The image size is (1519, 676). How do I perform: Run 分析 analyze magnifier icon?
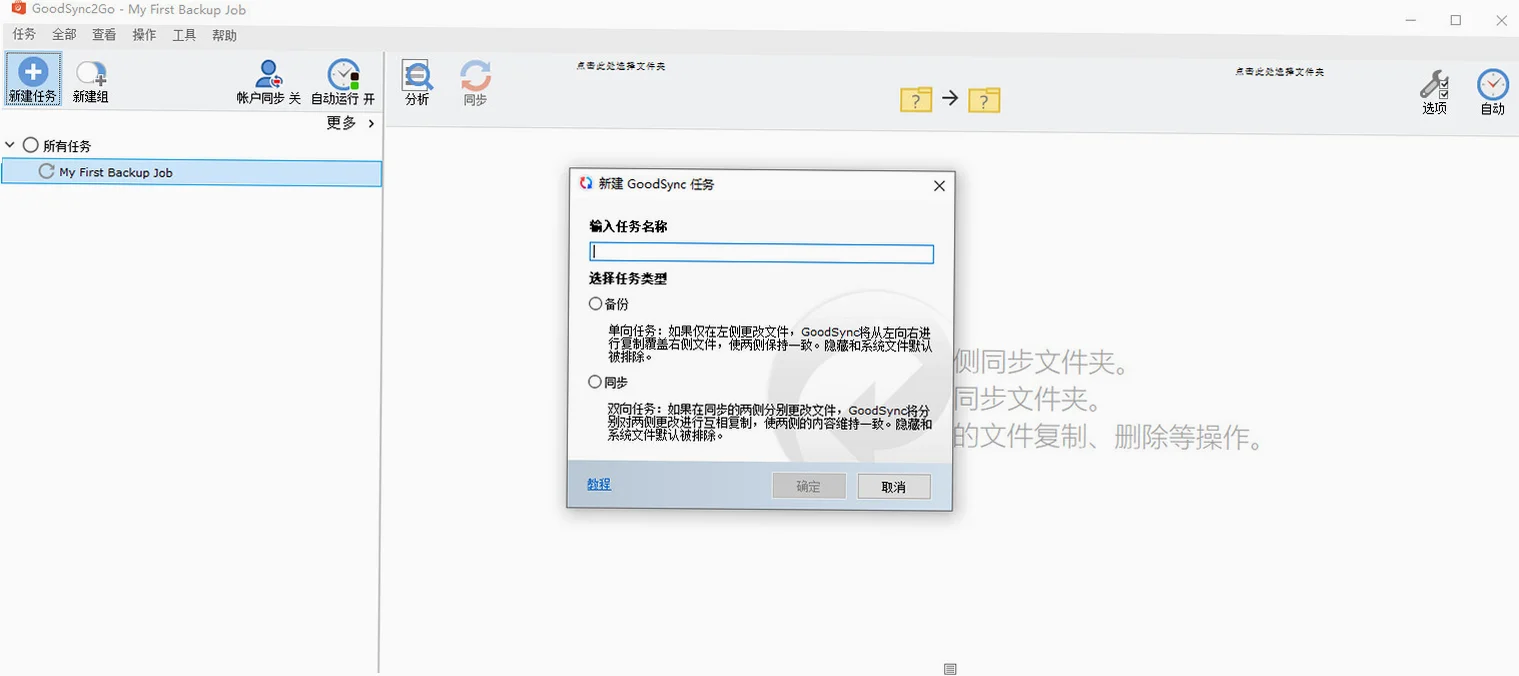pos(417,75)
